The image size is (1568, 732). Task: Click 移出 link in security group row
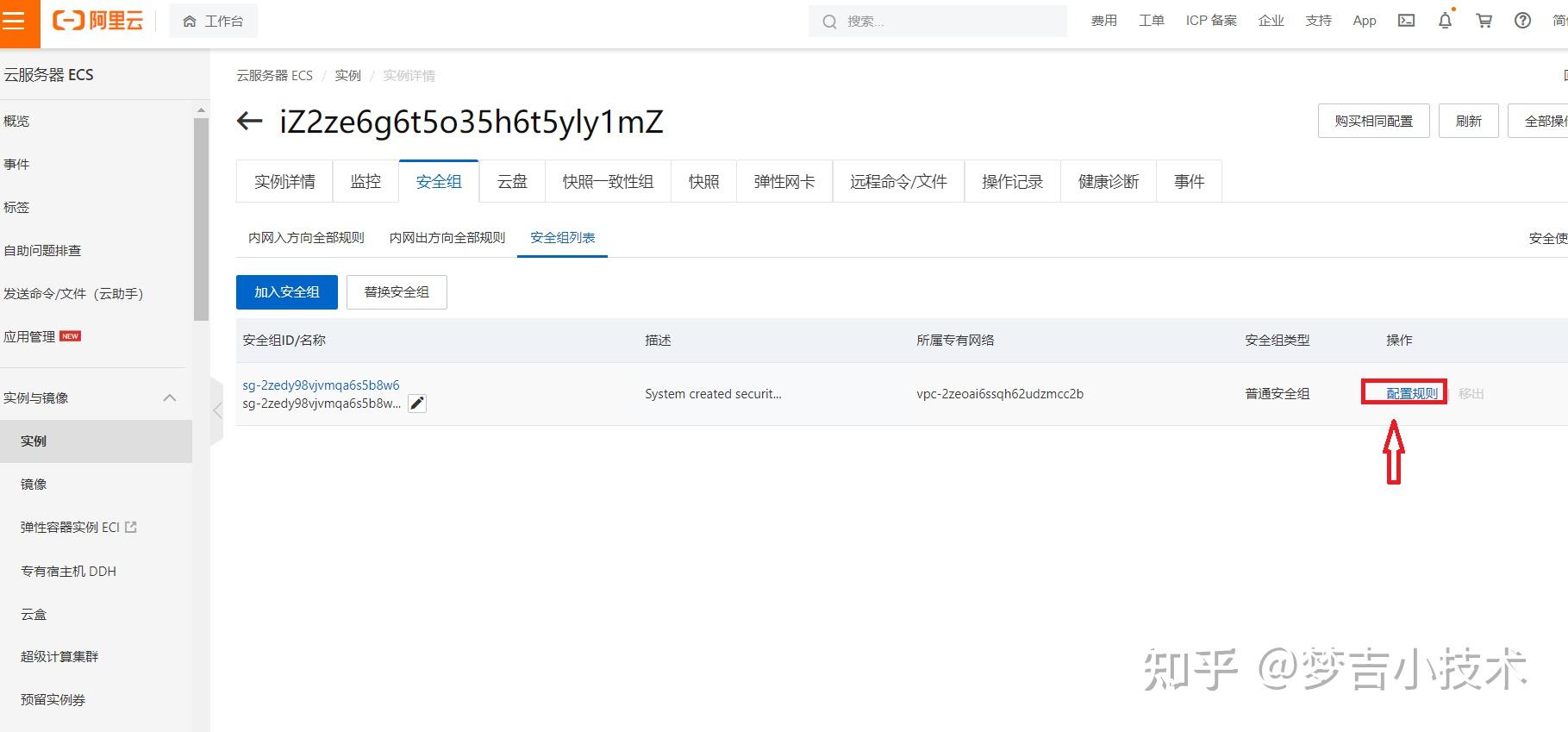(1471, 393)
